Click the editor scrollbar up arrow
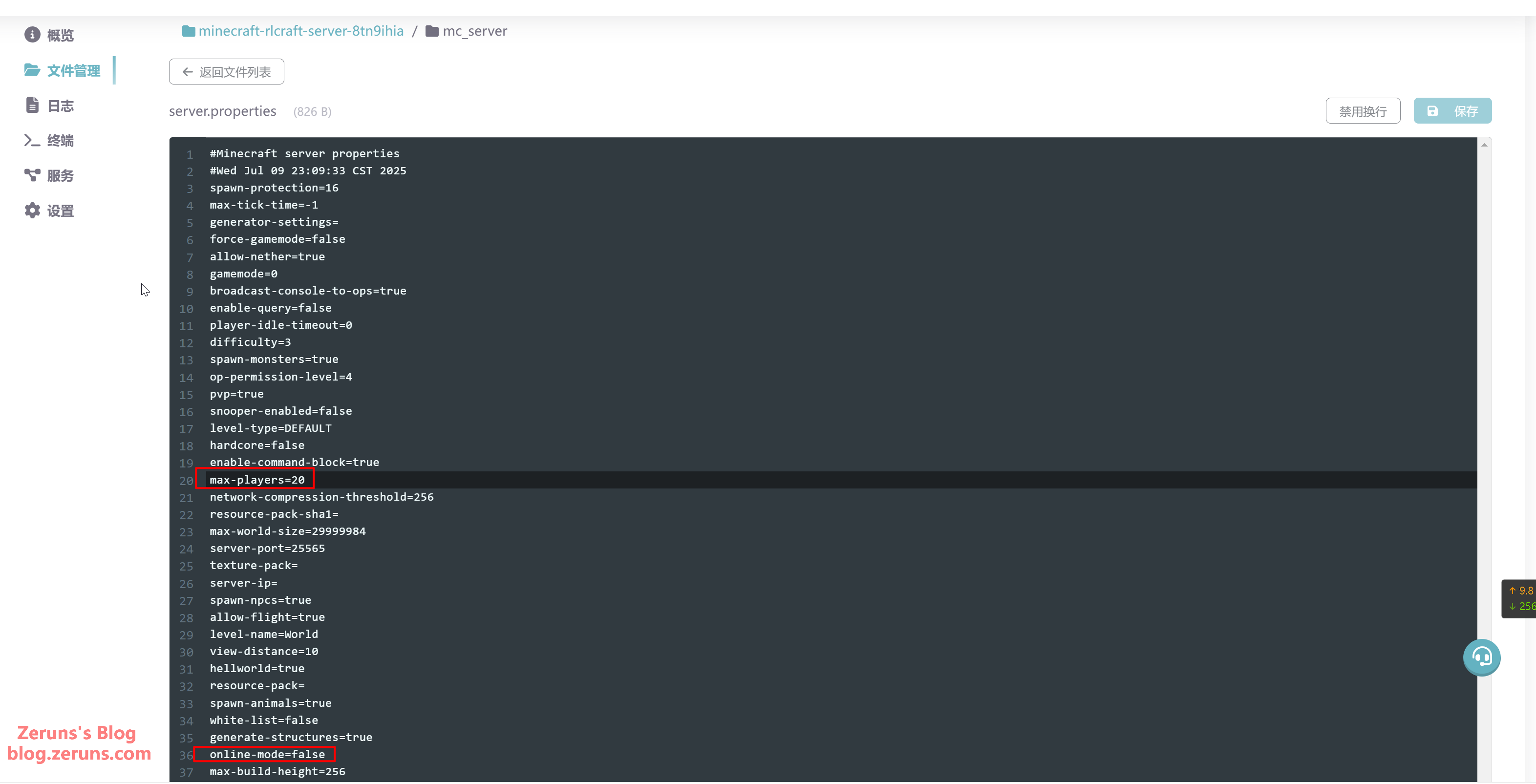1536x784 pixels. click(1484, 145)
